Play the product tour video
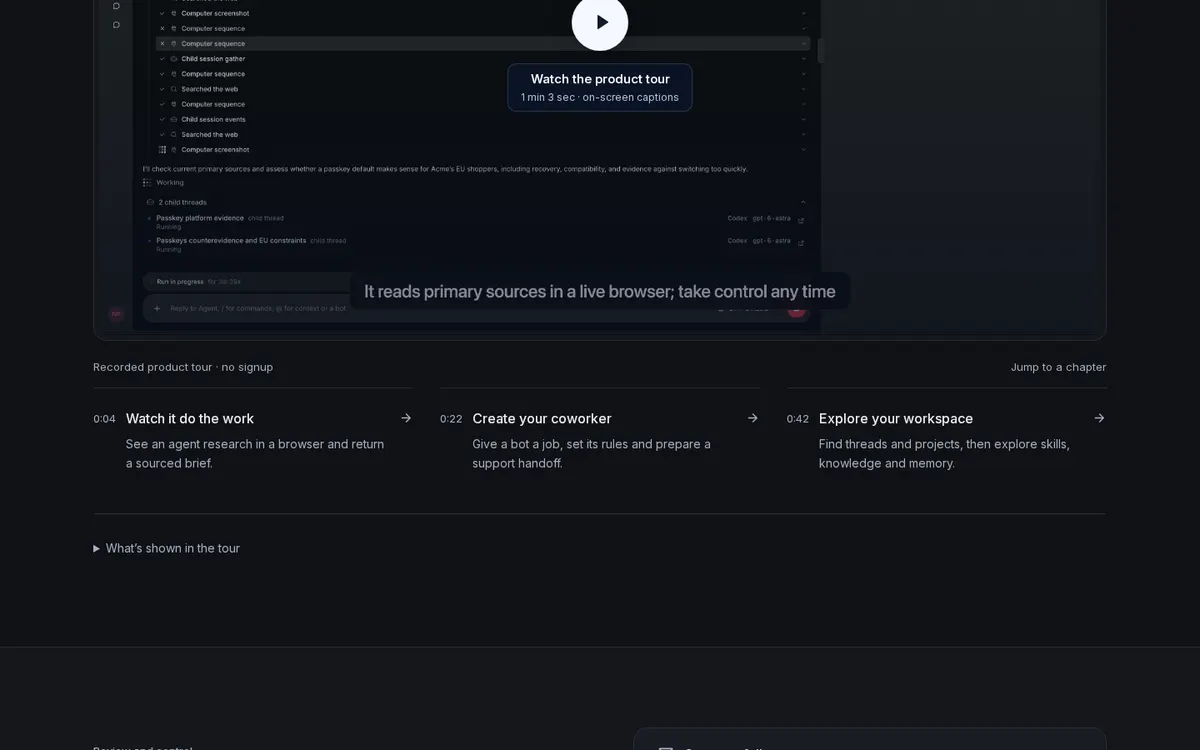Viewport: 1200px width, 750px height. (600, 22)
